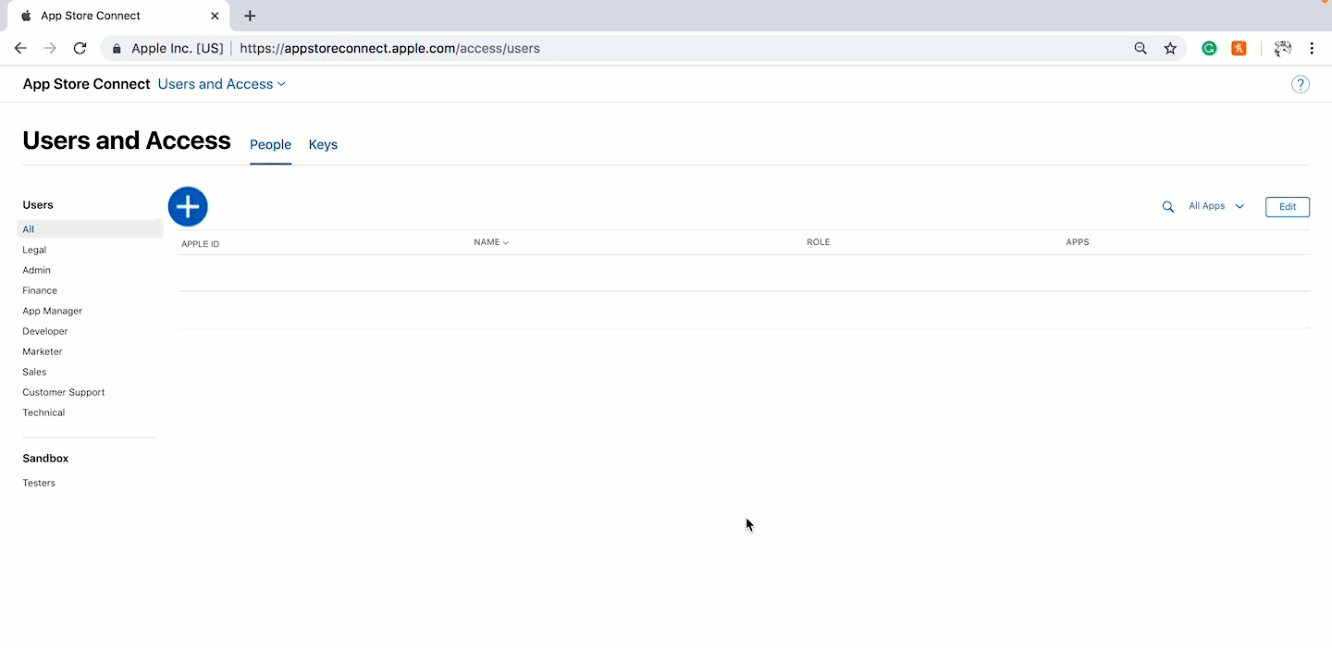This screenshot has height=648, width=1332.
Task: Filter users by Sales role
Action: pos(34,372)
